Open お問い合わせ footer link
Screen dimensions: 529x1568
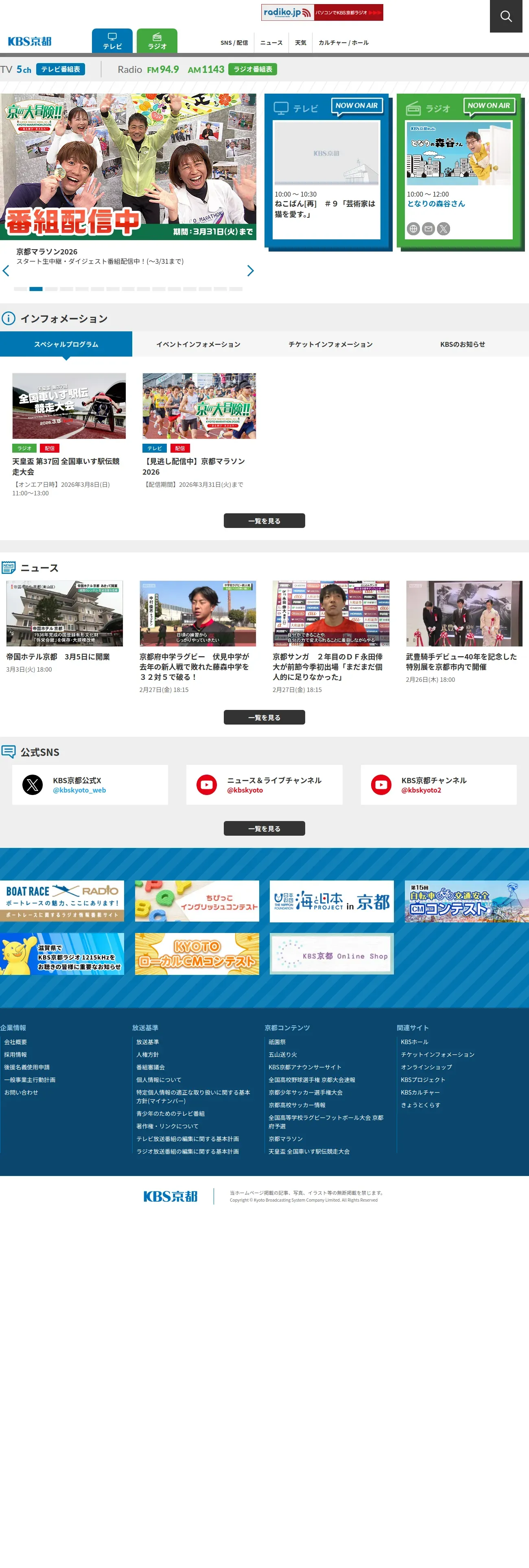pos(21,1093)
